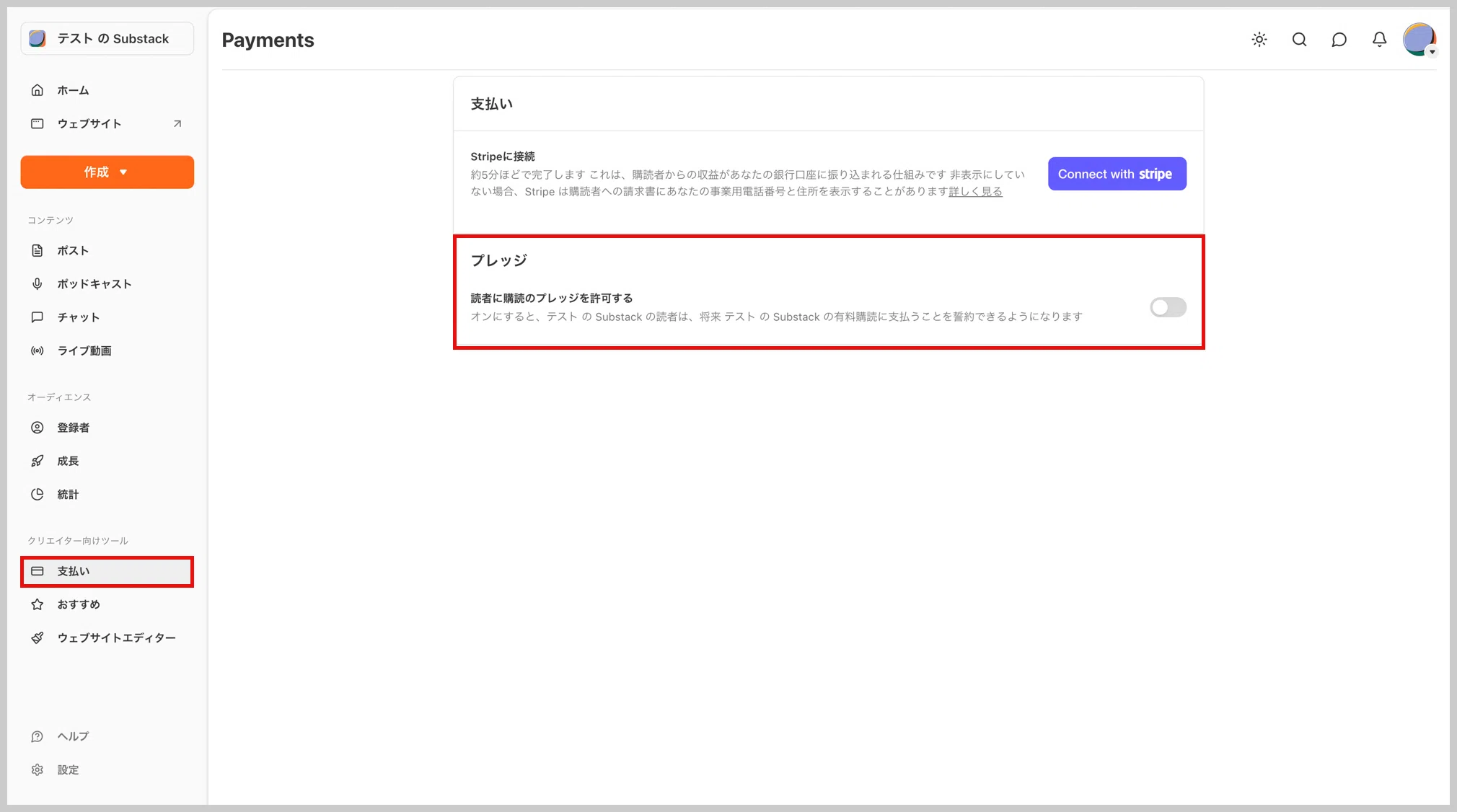Click the document icon next to ポスト
The height and width of the screenshot is (812, 1457).
click(38, 250)
